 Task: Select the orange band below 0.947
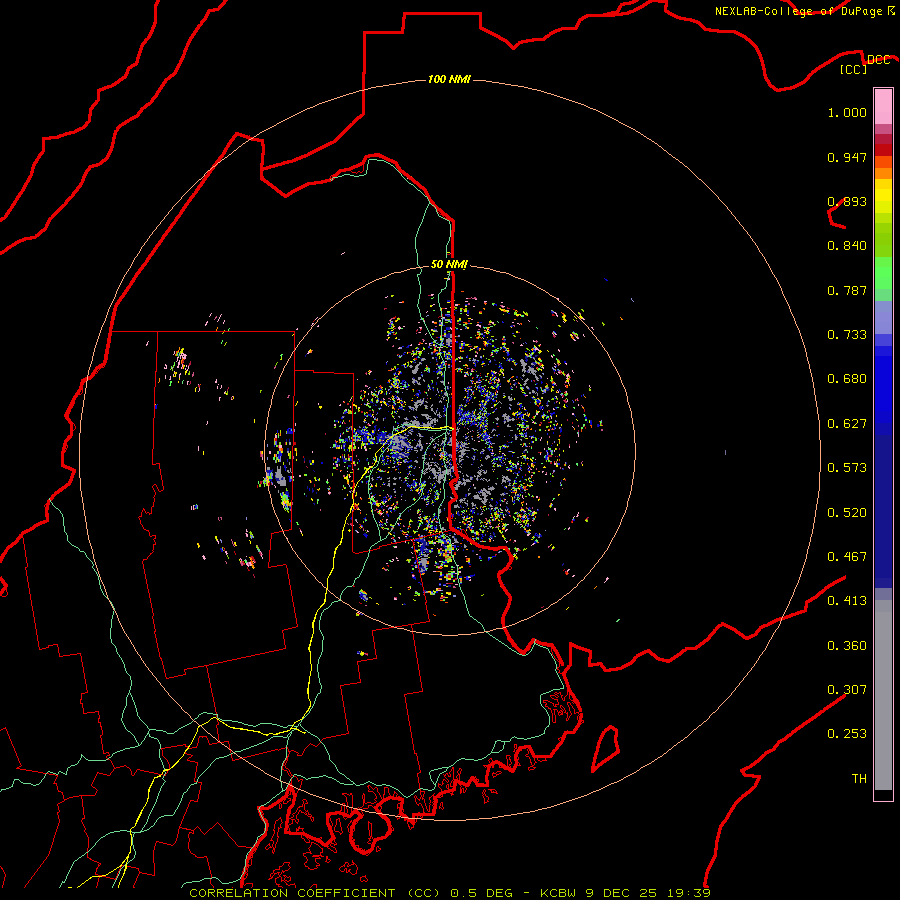pos(883,168)
